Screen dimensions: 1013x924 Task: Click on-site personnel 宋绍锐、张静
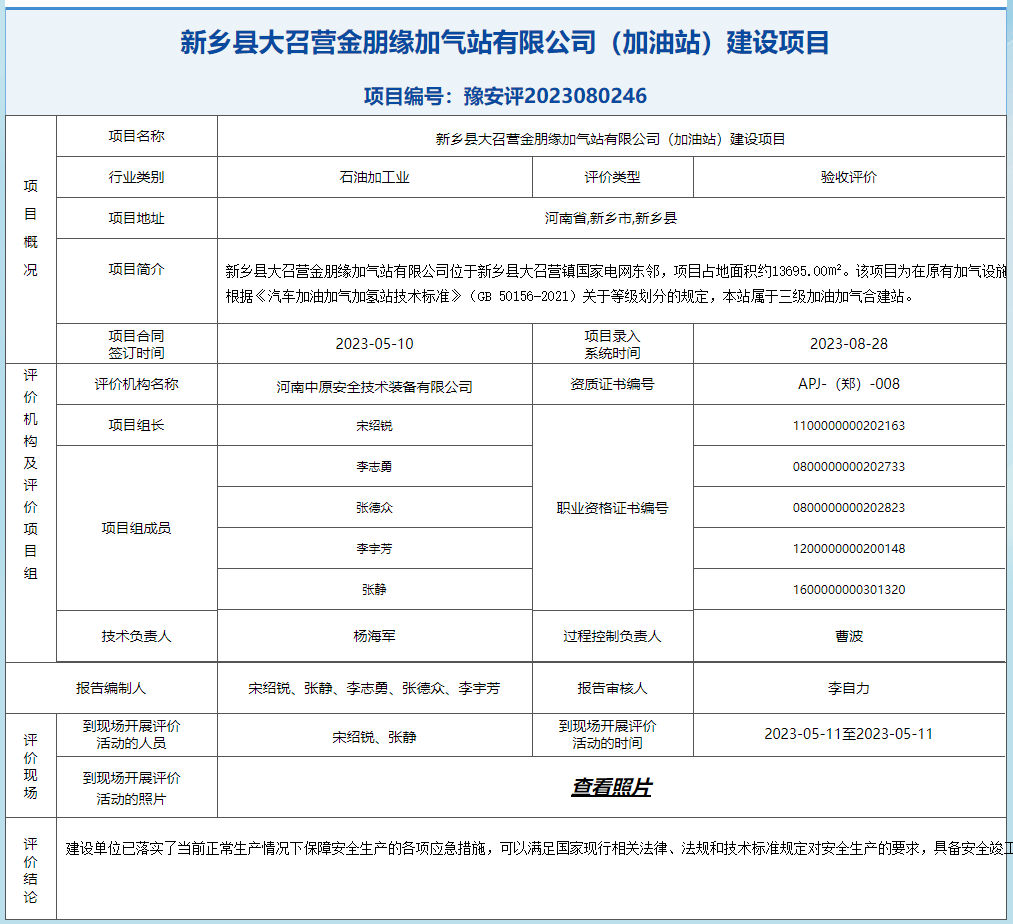(x=375, y=737)
